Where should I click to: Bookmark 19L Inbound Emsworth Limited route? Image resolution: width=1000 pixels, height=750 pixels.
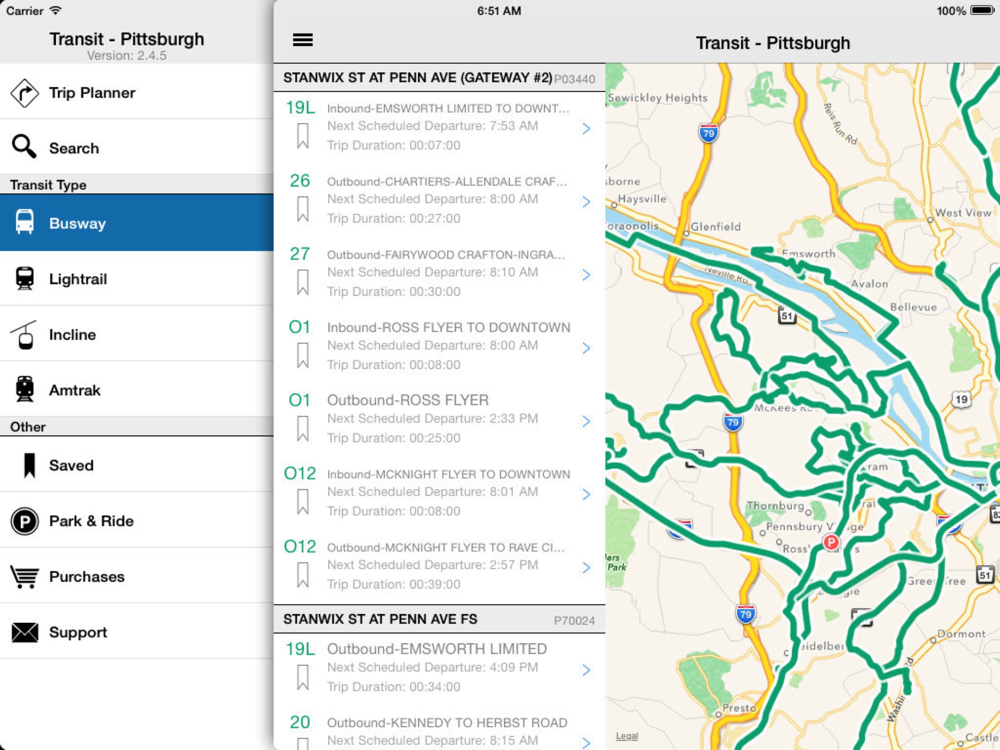point(303,136)
